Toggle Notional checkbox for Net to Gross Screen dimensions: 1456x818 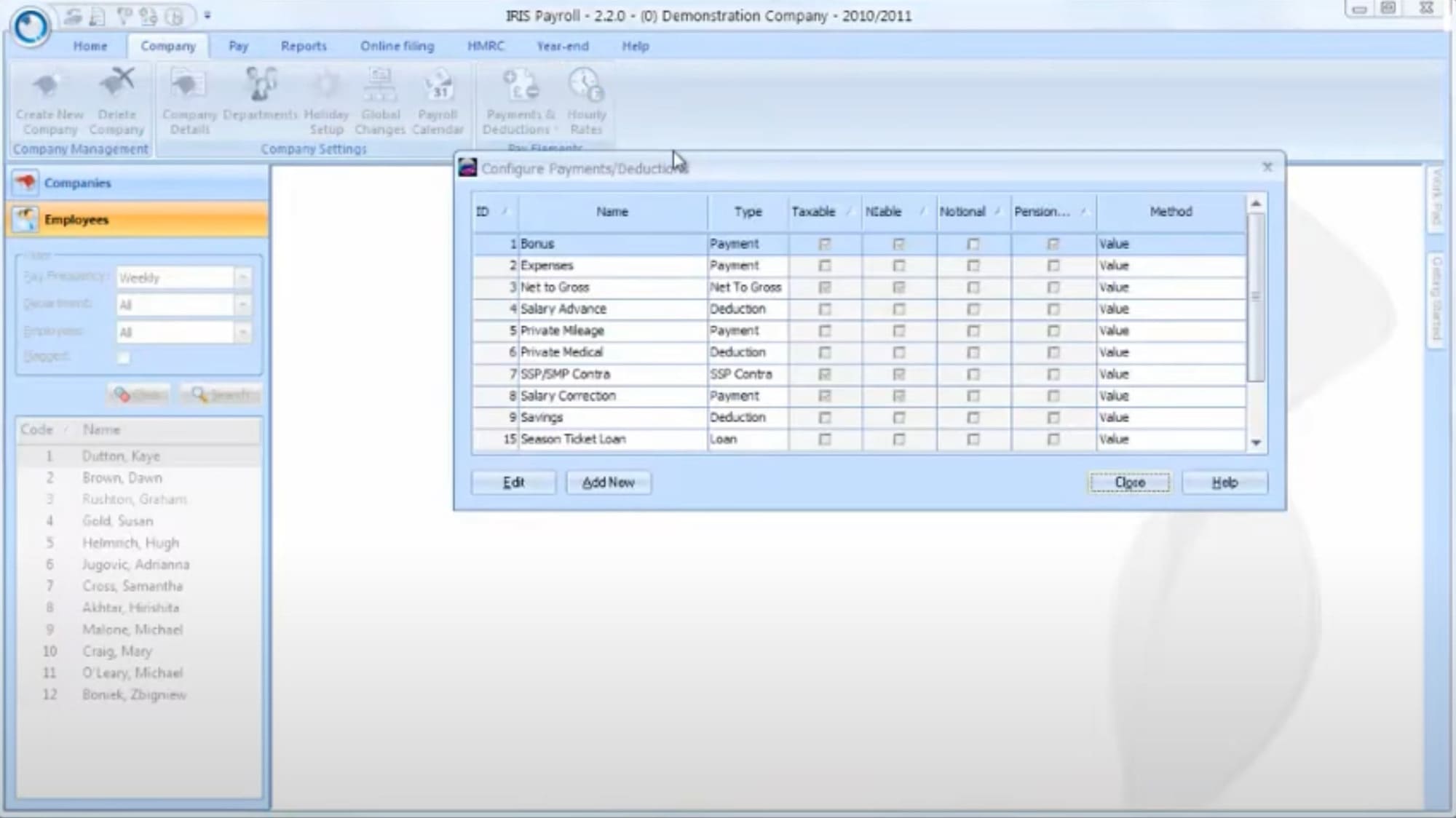973,287
